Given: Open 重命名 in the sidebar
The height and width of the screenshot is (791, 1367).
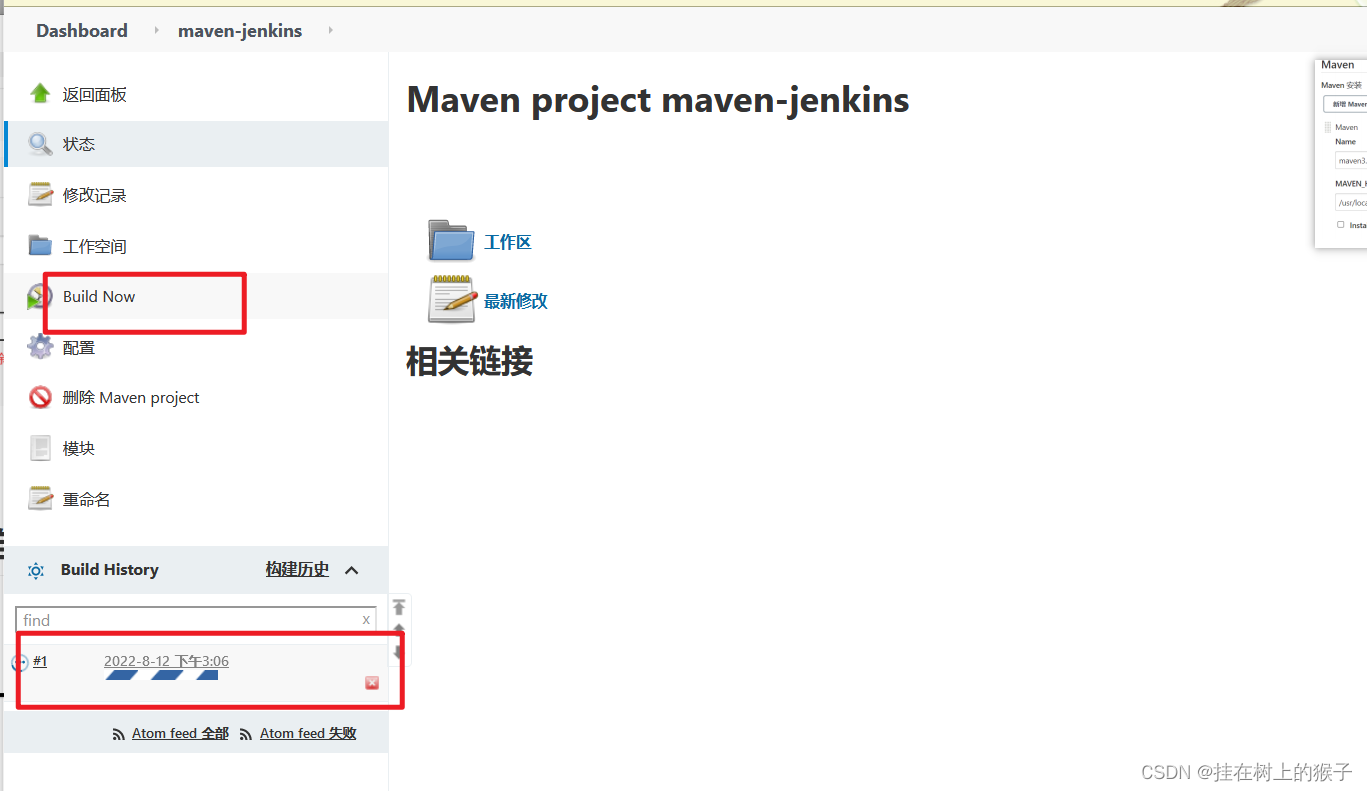Looking at the screenshot, I should (x=87, y=499).
